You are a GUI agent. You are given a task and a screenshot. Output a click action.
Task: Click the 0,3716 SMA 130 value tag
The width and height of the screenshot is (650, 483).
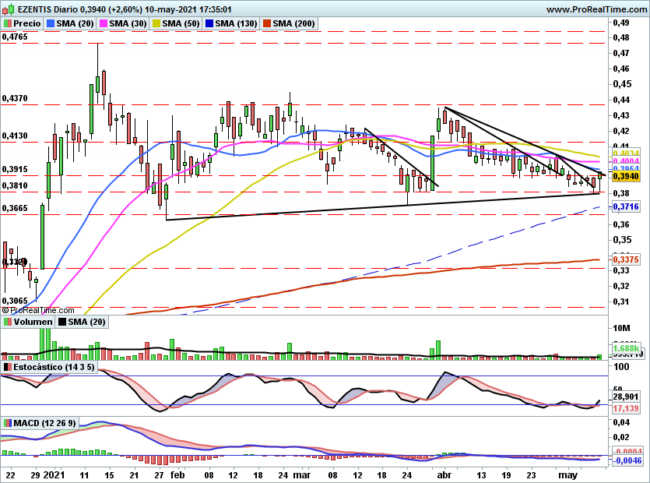pyautogui.click(x=626, y=206)
